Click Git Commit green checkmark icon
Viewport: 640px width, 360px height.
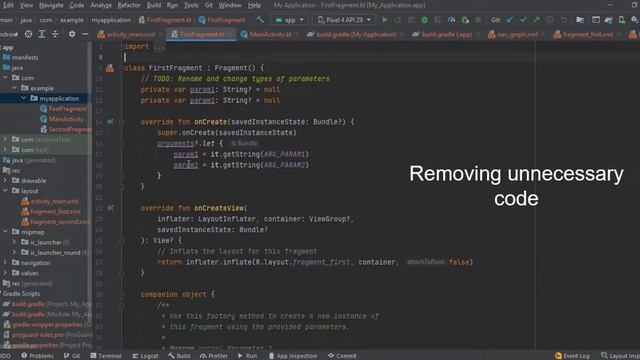523,20
